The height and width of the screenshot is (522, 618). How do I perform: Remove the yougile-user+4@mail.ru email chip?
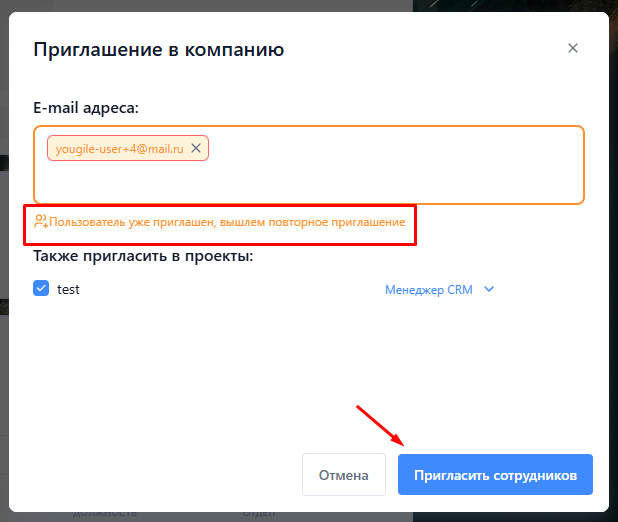point(196,148)
